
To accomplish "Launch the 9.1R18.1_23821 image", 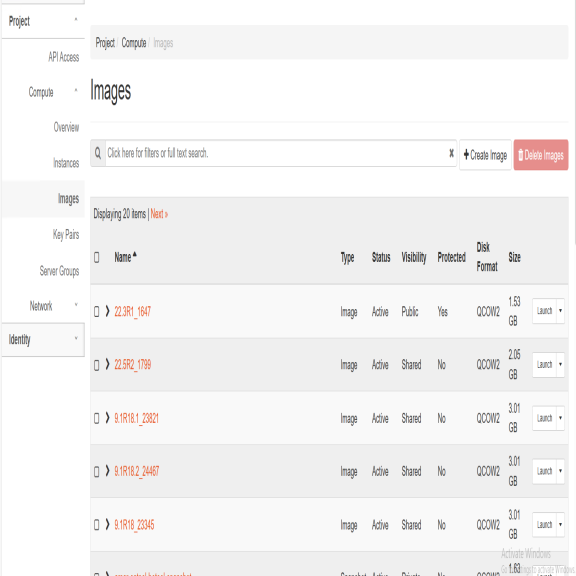I will (x=544, y=418).
